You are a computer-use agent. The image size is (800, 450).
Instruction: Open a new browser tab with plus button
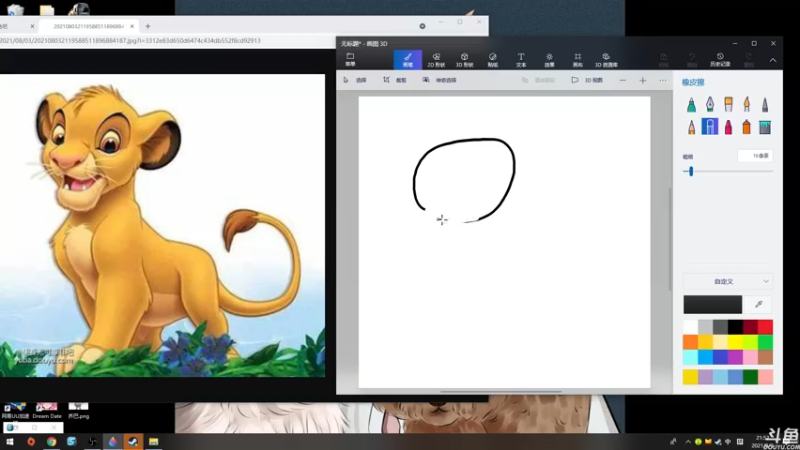(148, 26)
